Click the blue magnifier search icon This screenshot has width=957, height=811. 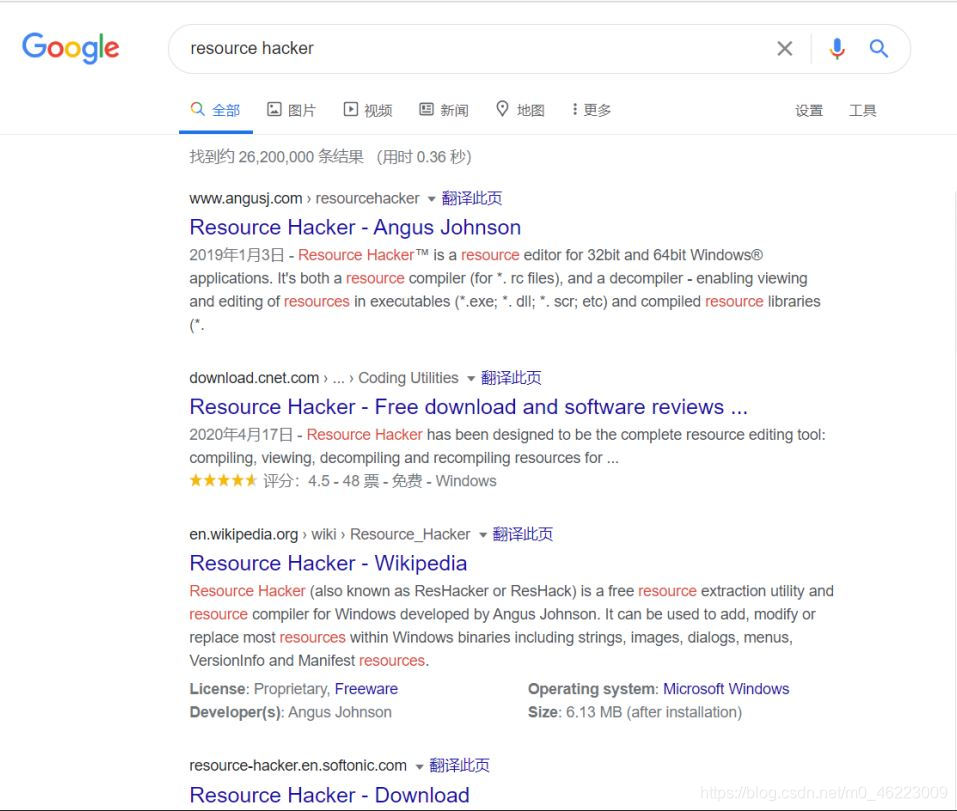(879, 48)
